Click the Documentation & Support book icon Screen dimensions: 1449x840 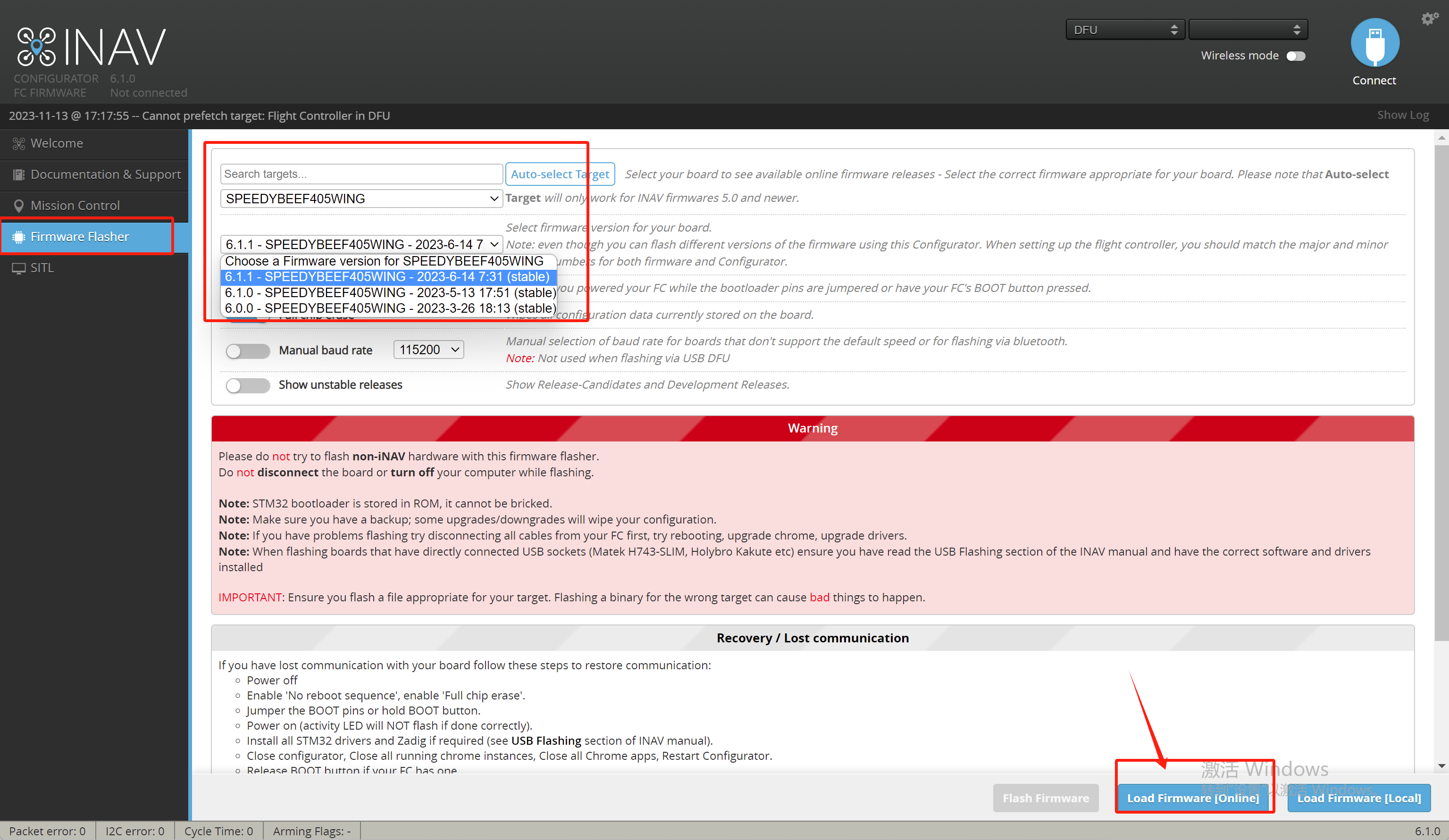coord(18,174)
